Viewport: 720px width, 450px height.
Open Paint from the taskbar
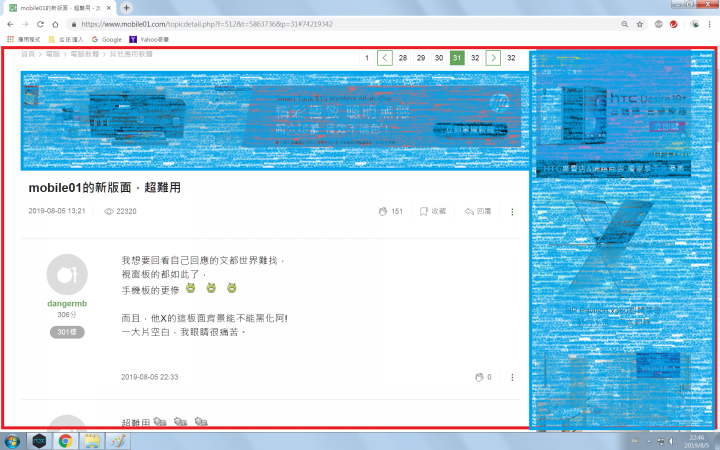tap(118, 441)
